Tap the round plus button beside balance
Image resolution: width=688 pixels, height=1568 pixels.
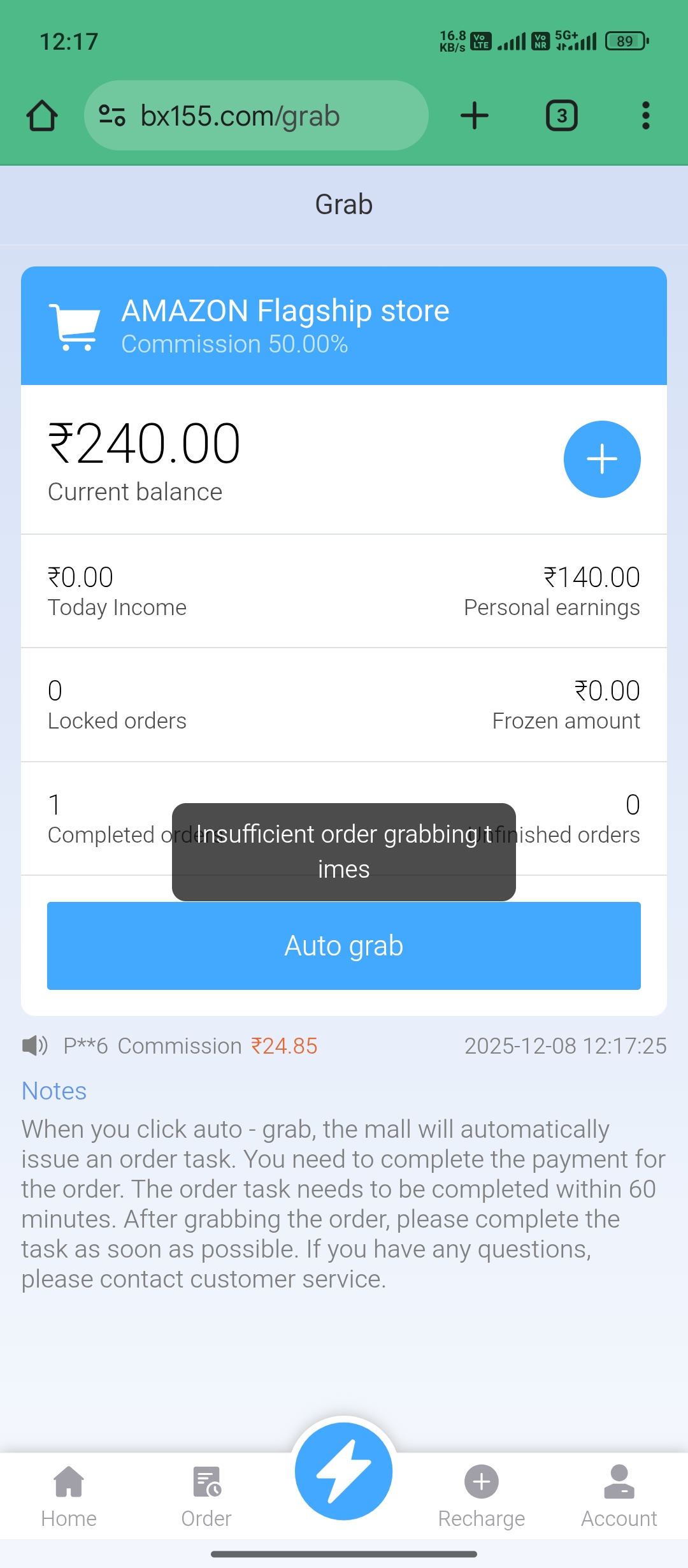pos(601,459)
